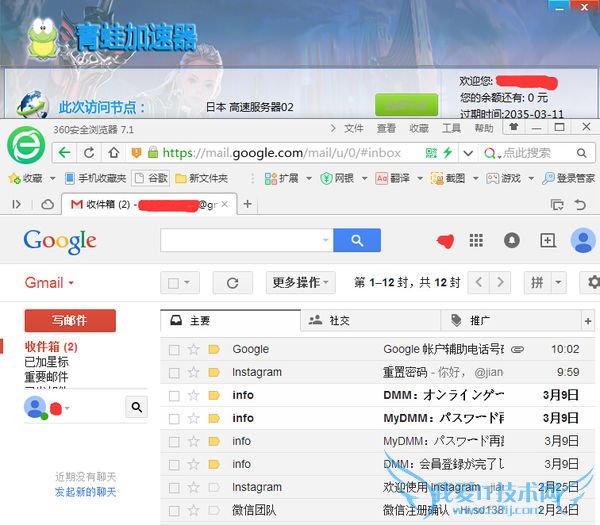This screenshot has height=525, width=600.
Task: Restore closed tab with undo arrow icon
Action: pyautogui.click(x=580, y=205)
